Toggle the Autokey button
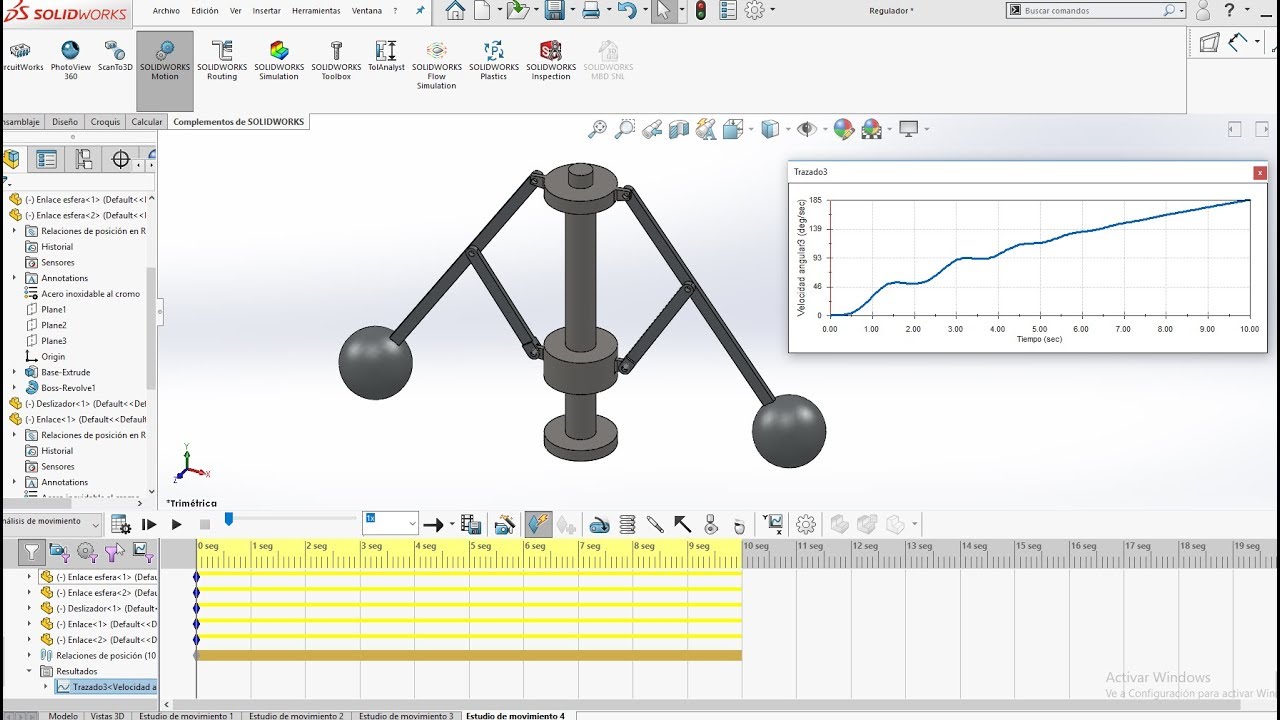The width and height of the screenshot is (1280, 720). 538,524
